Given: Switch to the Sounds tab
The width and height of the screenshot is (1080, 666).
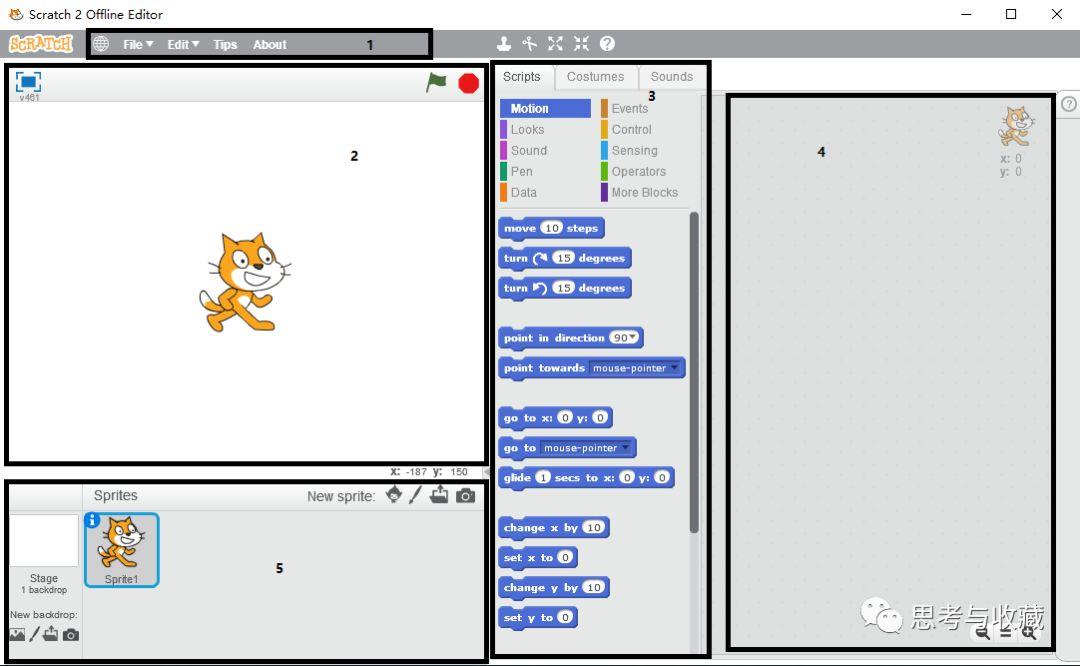Looking at the screenshot, I should (672, 76).
